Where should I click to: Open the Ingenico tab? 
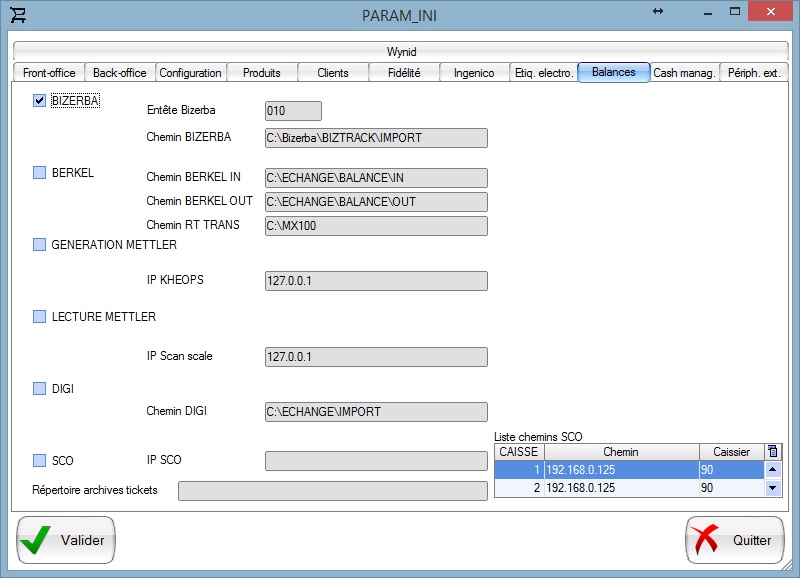point(473,73)
